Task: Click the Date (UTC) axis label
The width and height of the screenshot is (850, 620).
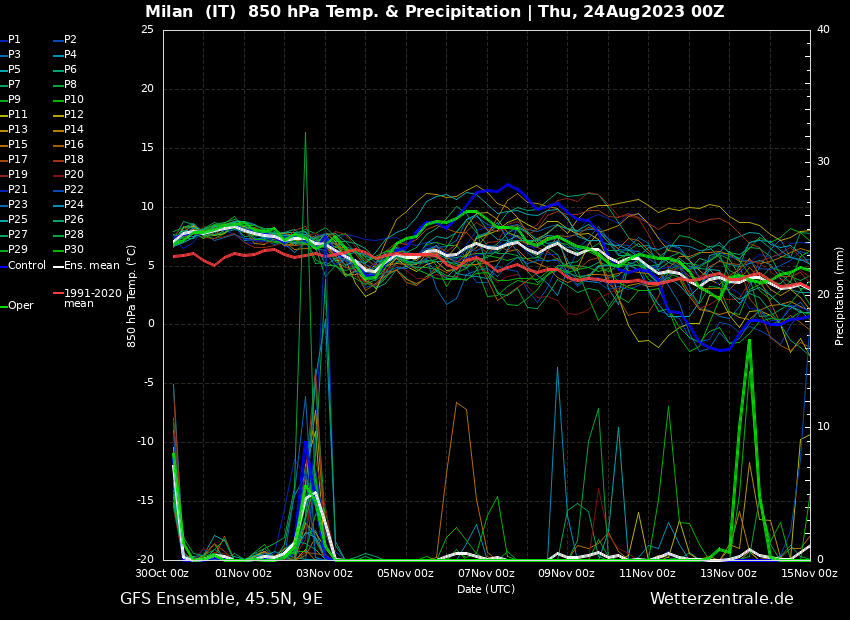Action: coord(486,589)
